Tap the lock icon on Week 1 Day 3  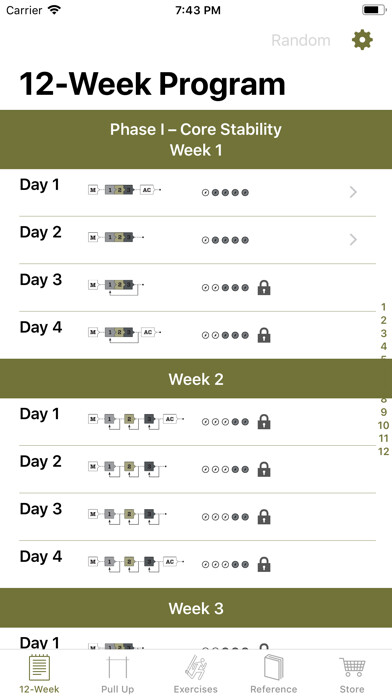click(264, 288)
